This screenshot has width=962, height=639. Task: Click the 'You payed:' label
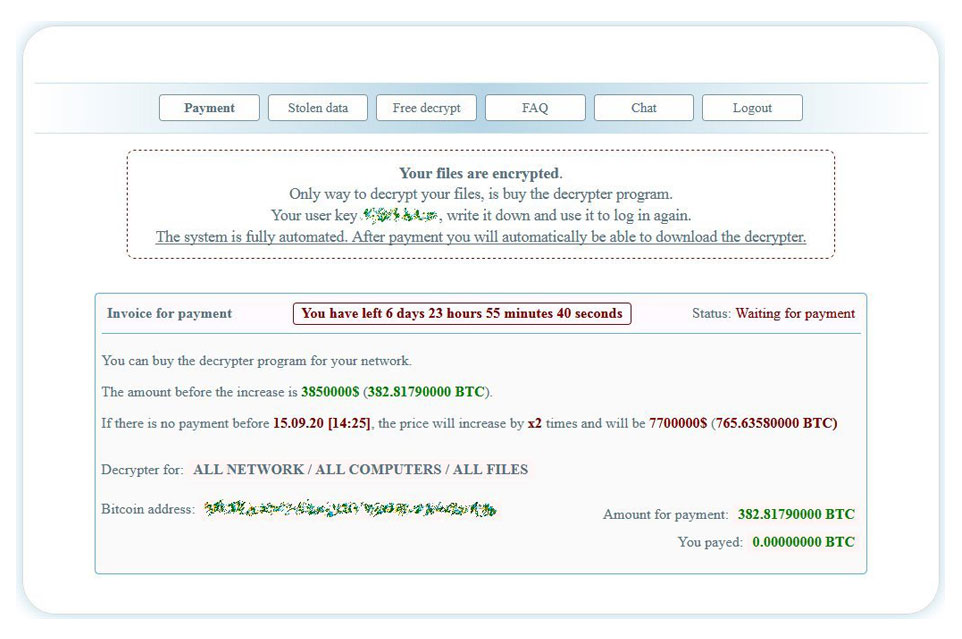pos(710,542)
